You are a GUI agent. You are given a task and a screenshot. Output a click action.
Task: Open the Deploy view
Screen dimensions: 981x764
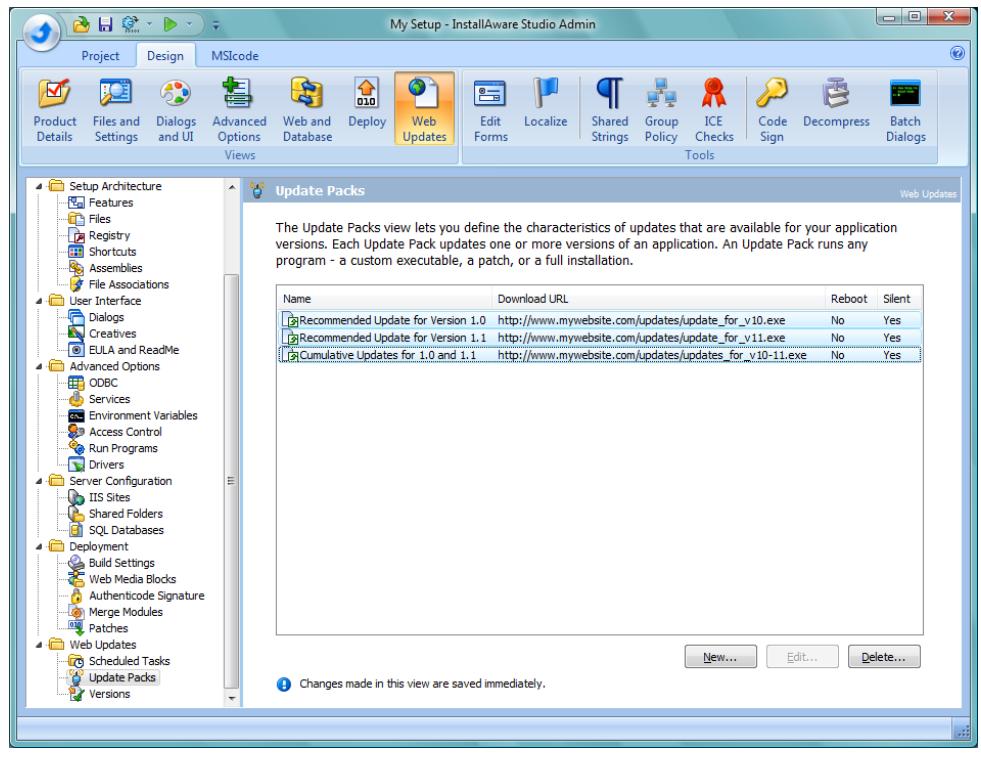(x=367, y=103)
